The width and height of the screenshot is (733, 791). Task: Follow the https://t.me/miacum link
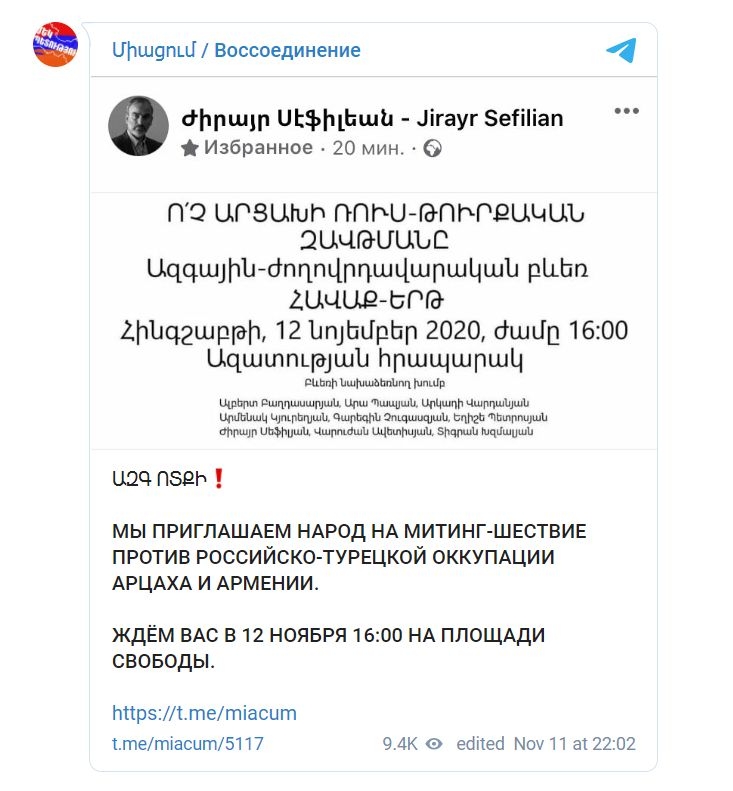[204, 713]
